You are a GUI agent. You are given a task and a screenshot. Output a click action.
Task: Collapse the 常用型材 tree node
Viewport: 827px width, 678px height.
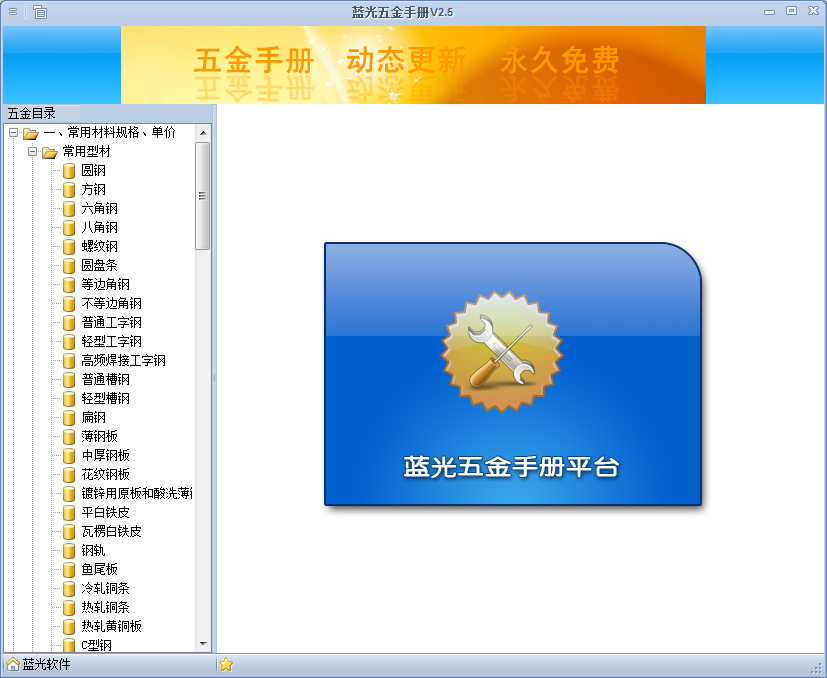(x=32, y=151)
